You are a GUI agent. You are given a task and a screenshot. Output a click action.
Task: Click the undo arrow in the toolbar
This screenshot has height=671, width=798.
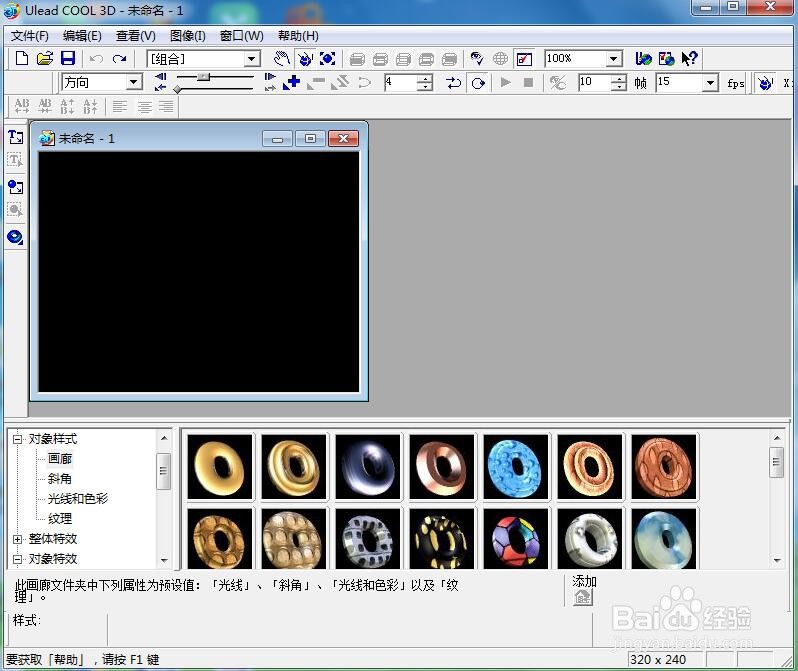coord(96,59)
